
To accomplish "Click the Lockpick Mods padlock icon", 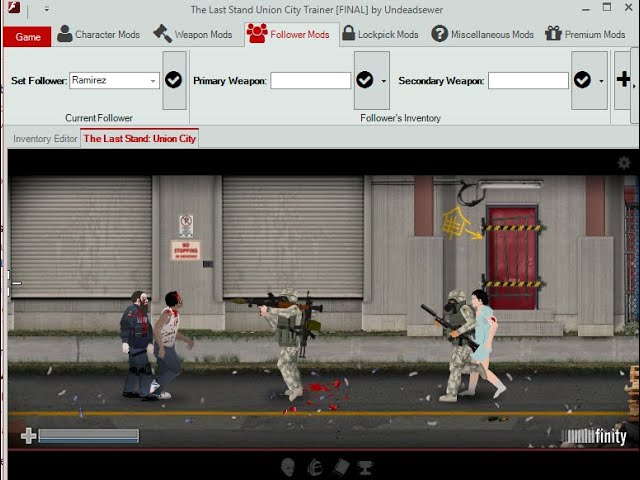I will [348, 33].
